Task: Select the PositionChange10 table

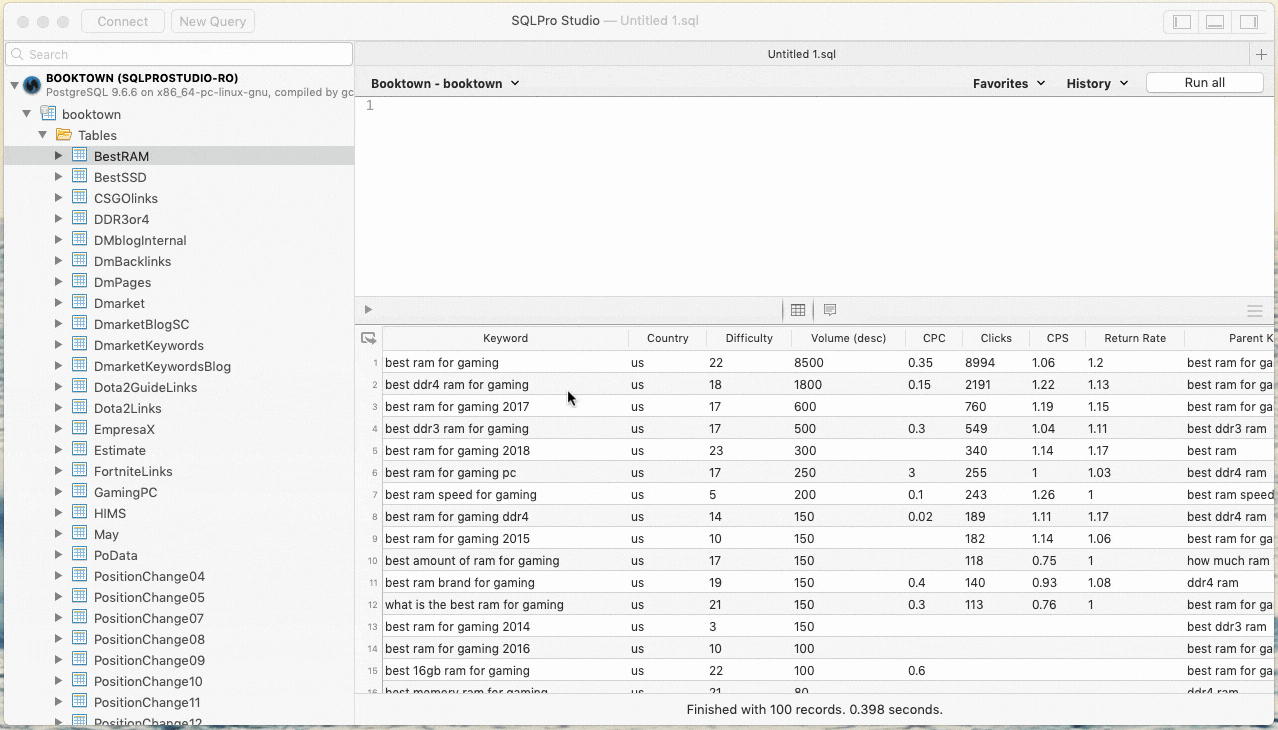Action: (149, 681)
